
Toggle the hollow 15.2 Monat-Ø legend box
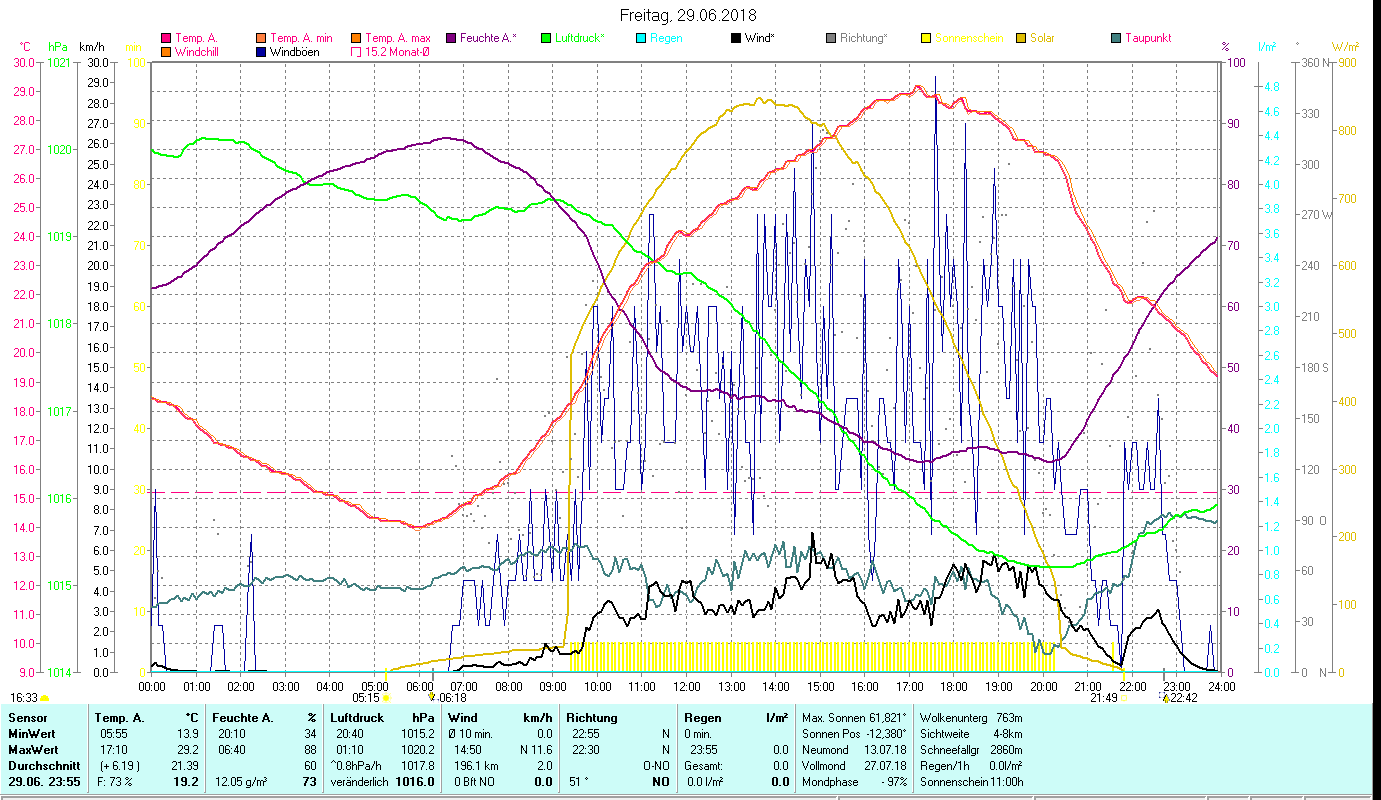pyautogui.click(x=356, y=52)
